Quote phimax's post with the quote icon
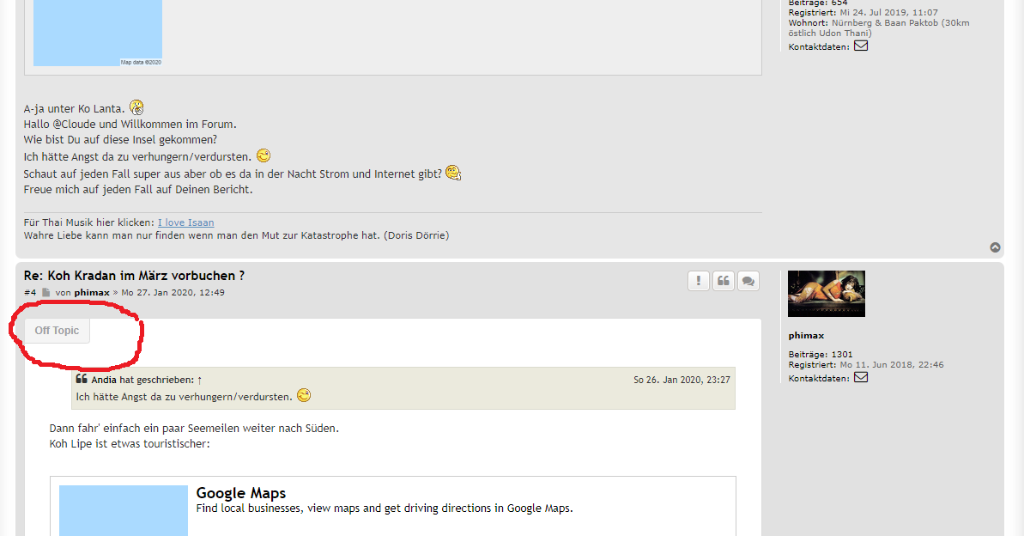This screenshot has width=1024, height=536. (723, 281)
